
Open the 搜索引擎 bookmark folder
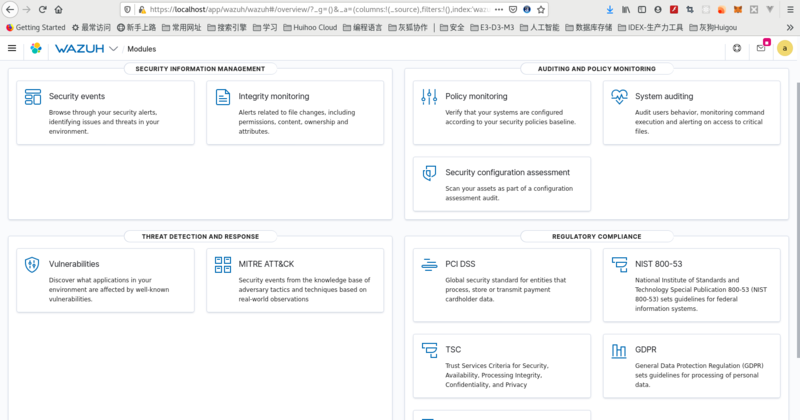[227, 28]
